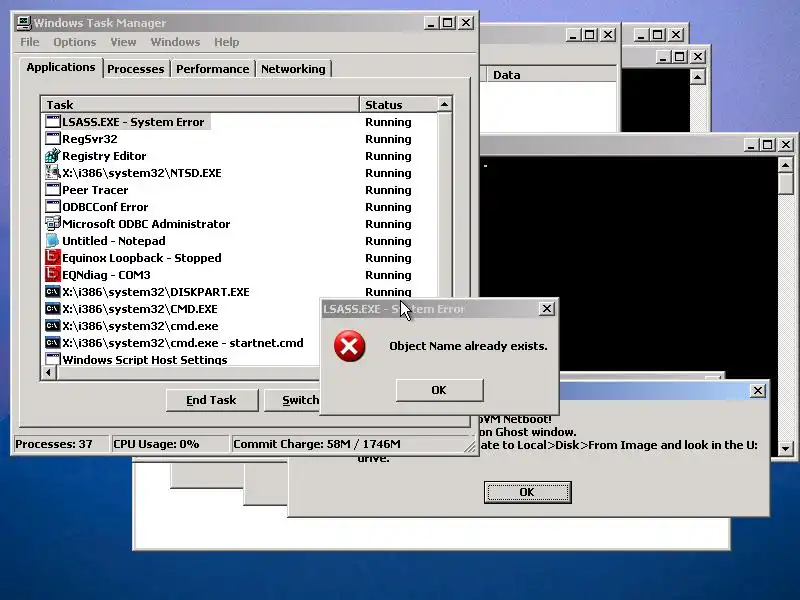Click small black window's scroll up arrow
Image resolution: width=800 pixels, height=600 pixels.
point(697,77)
